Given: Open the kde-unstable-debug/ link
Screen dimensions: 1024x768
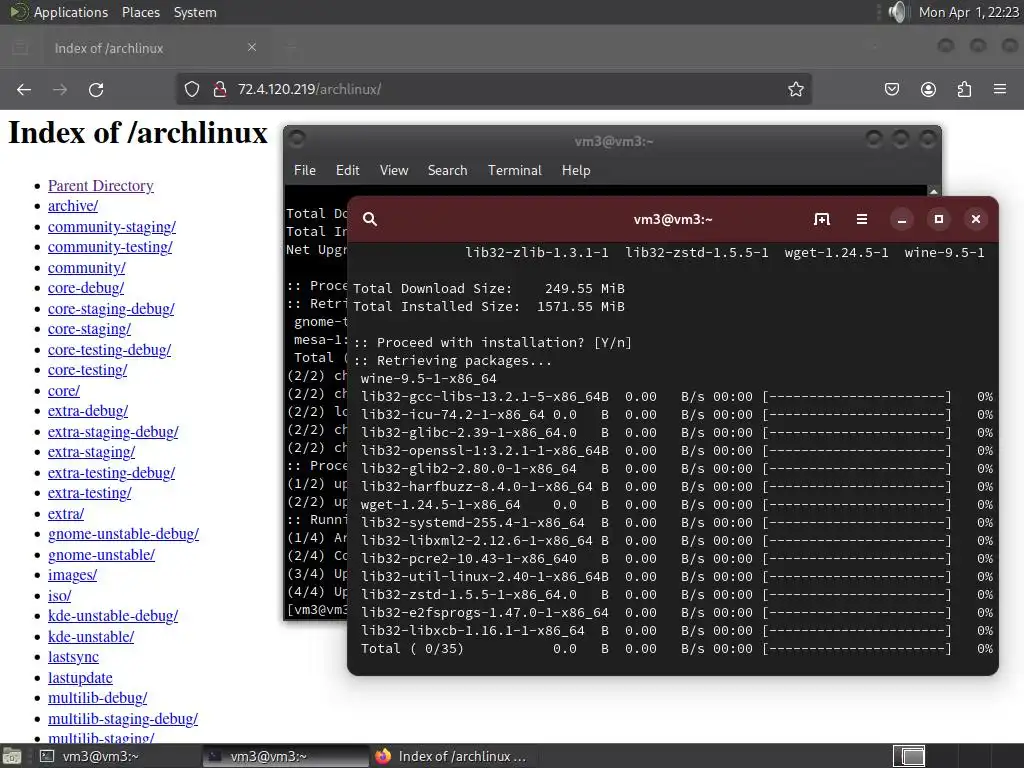Looking at the screenshot, I should pos(113,616).
